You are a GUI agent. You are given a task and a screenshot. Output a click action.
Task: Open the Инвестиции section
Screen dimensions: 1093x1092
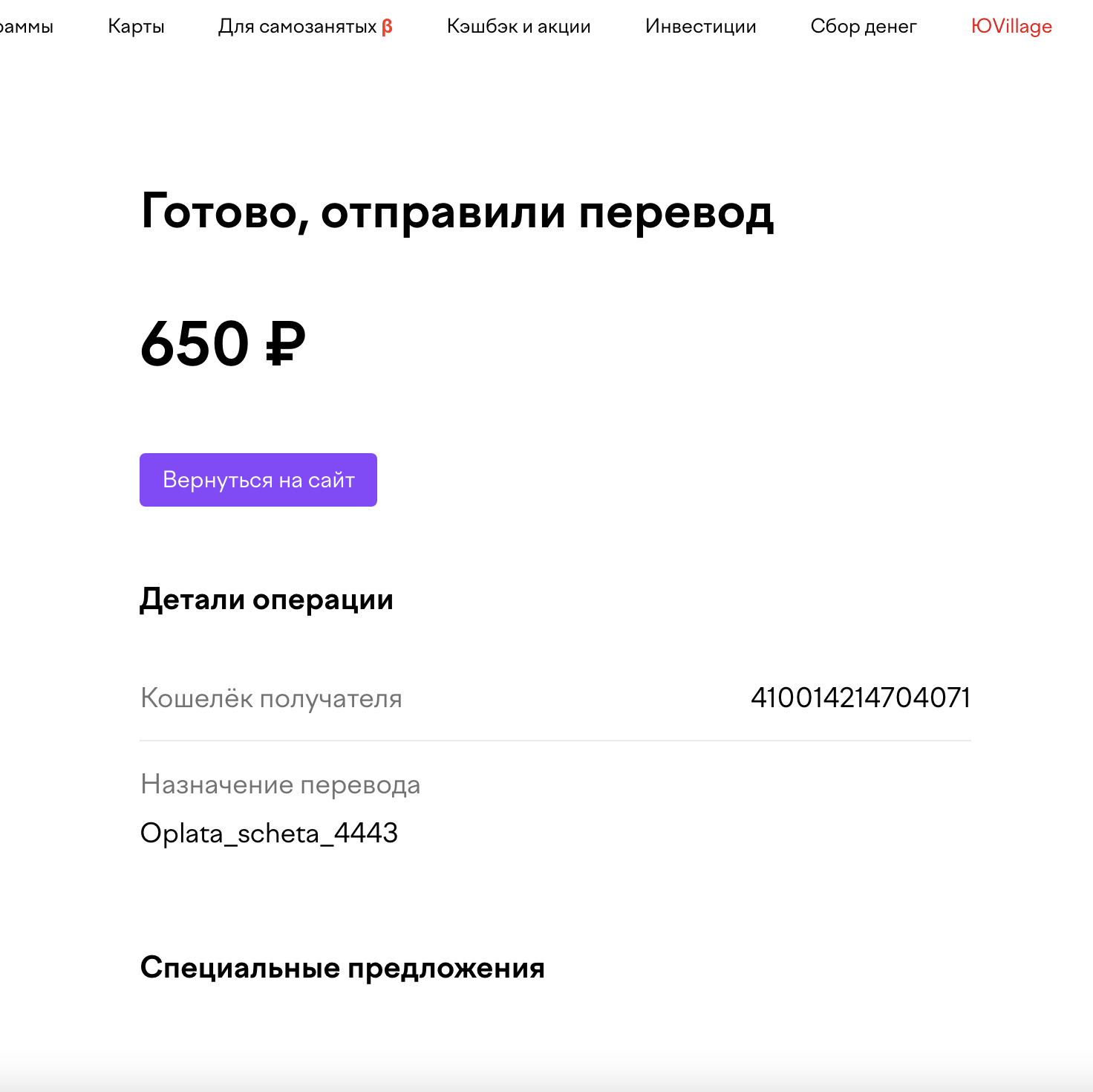[x=700, y=27]
